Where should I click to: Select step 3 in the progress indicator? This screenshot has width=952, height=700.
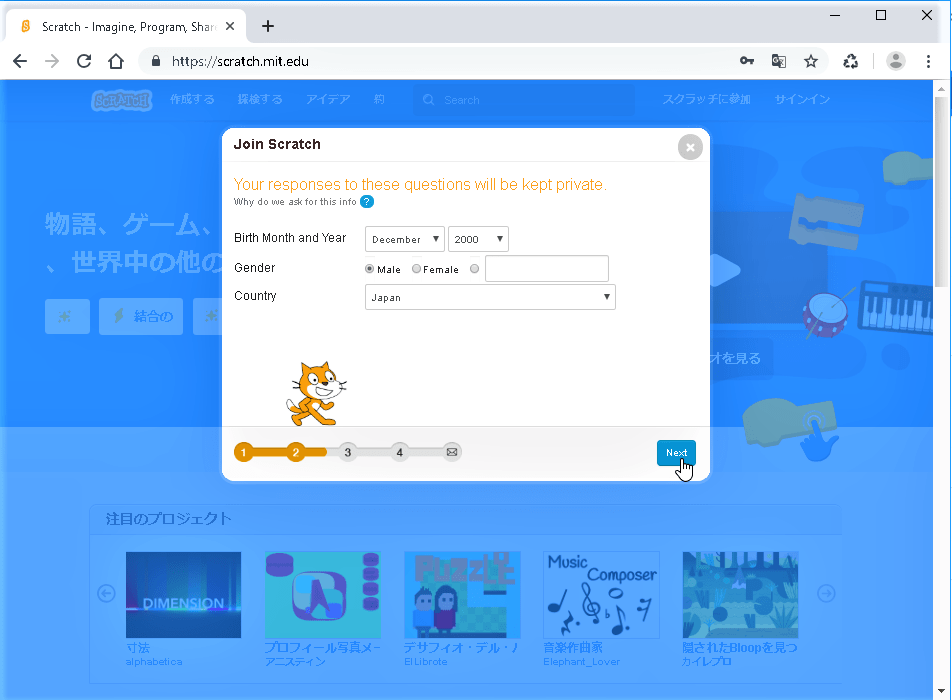click(x=347, y=452)
